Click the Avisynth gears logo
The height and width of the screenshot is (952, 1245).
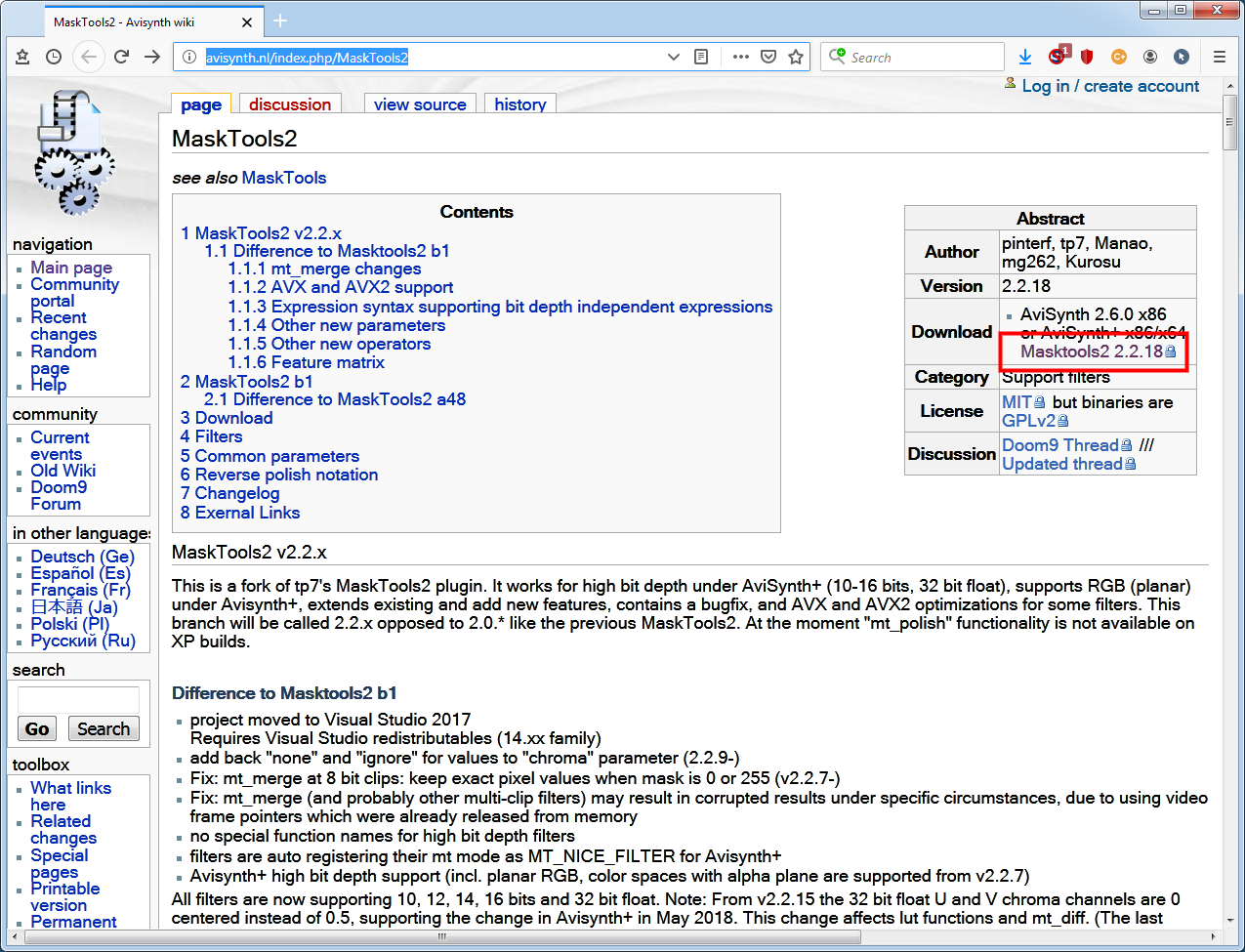(74, 152)
